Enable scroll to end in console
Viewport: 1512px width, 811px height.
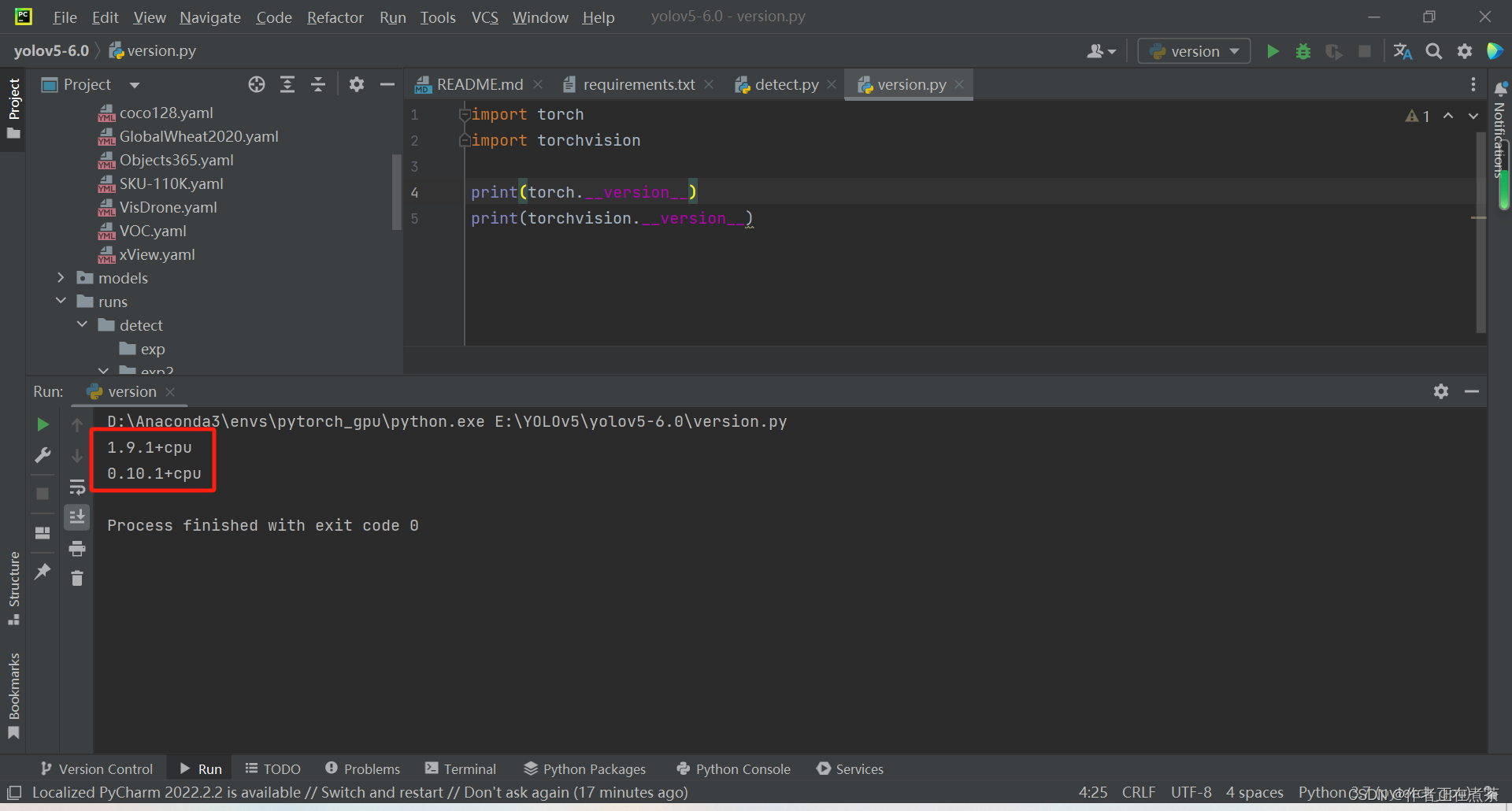[x=77, y=517]
